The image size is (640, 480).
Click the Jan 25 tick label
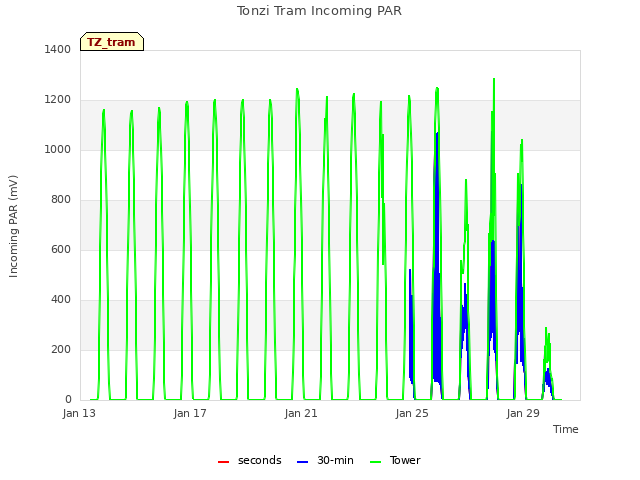pyautogui.click(x=412, y=413)
